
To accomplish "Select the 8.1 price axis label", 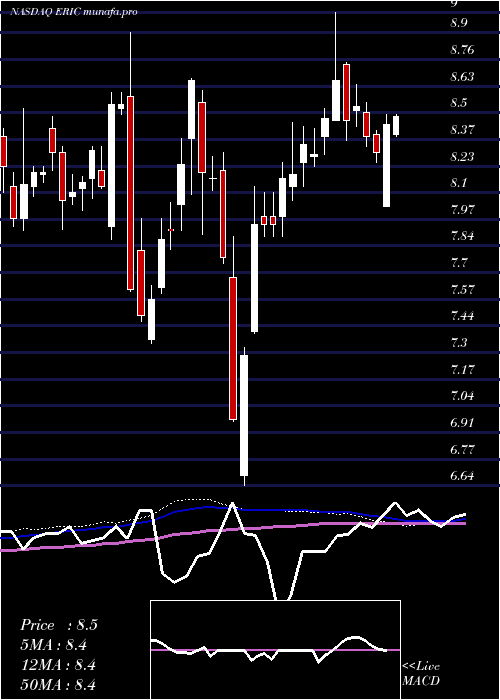I will pyautogui.click(x=458, y=183).
